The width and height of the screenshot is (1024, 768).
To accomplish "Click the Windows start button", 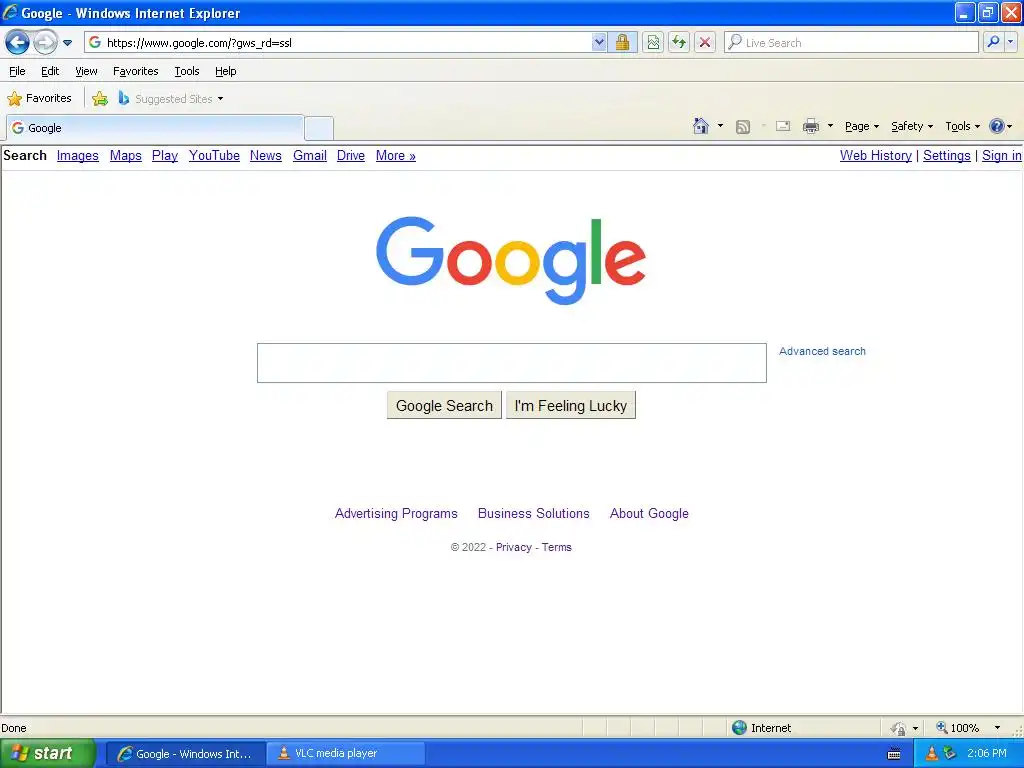I will (48, 754).
